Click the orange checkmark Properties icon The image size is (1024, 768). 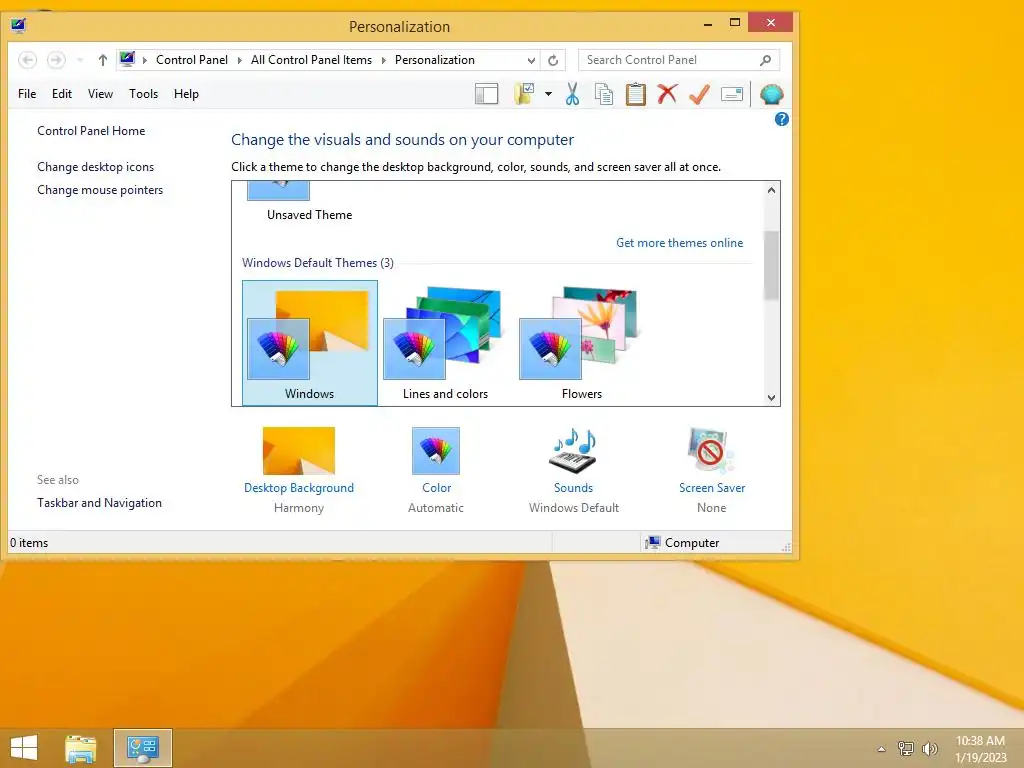(699, 94)
